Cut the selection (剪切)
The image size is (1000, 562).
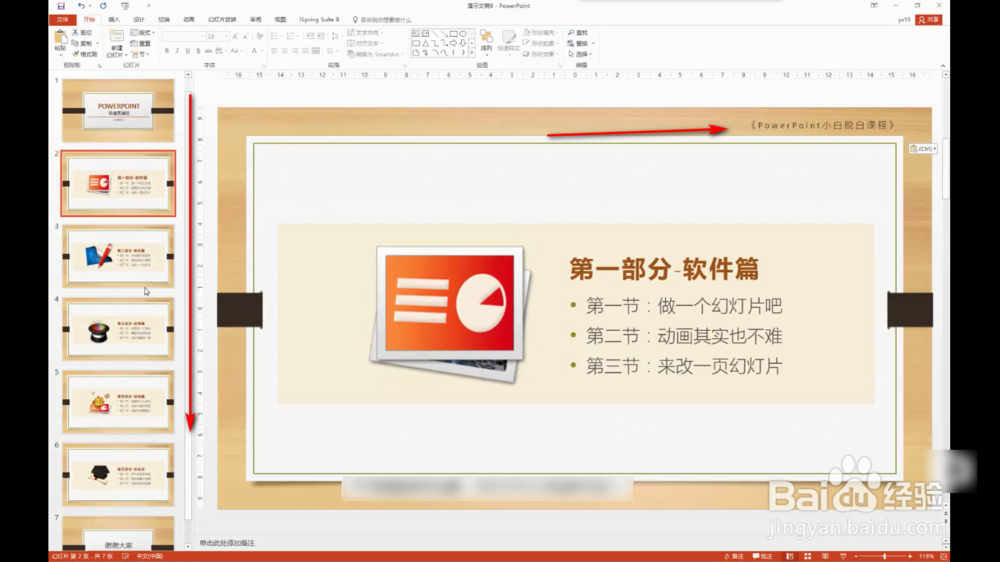click(82, 33)
